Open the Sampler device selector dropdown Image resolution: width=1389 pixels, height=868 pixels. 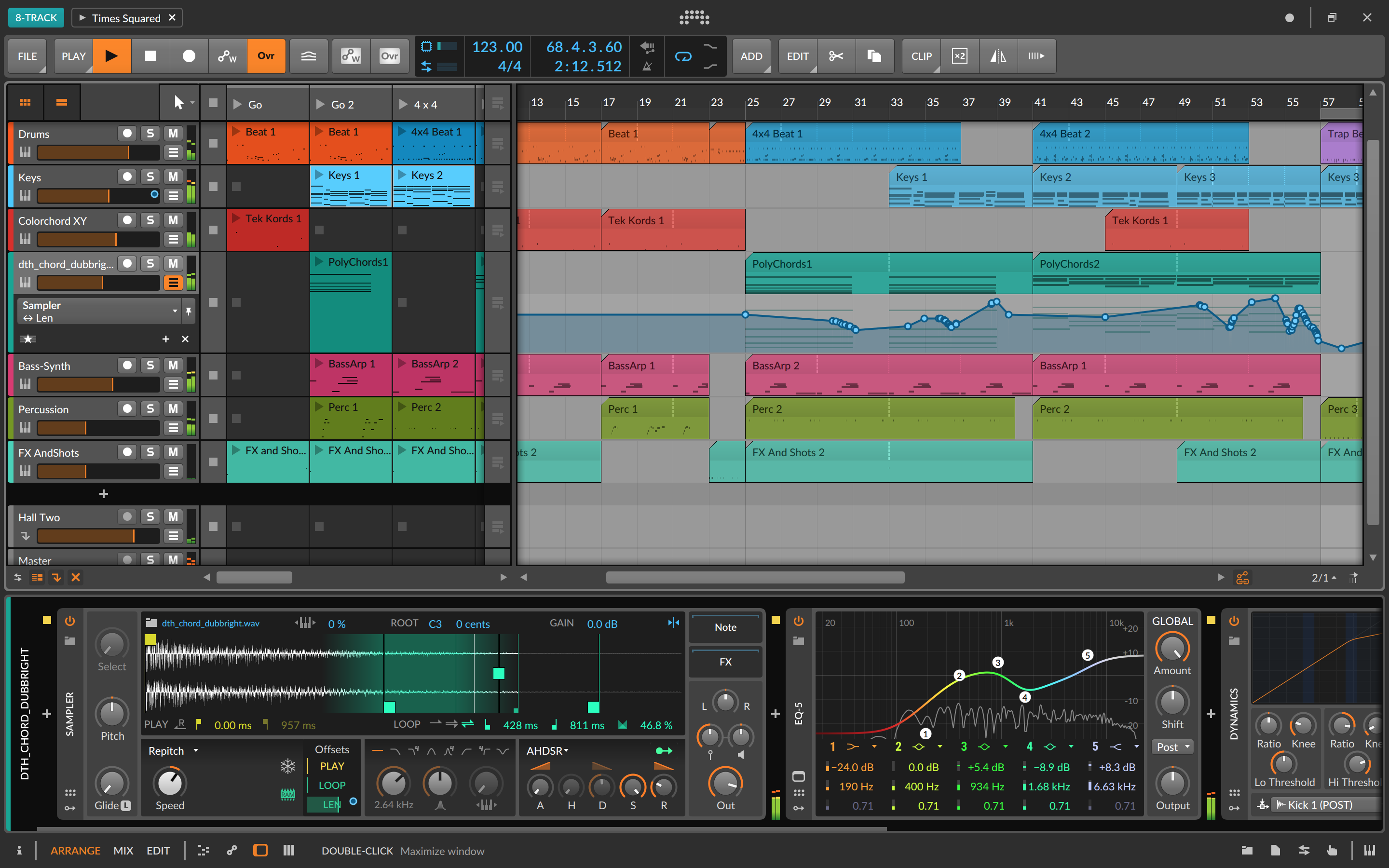click(x=175, y=311)
